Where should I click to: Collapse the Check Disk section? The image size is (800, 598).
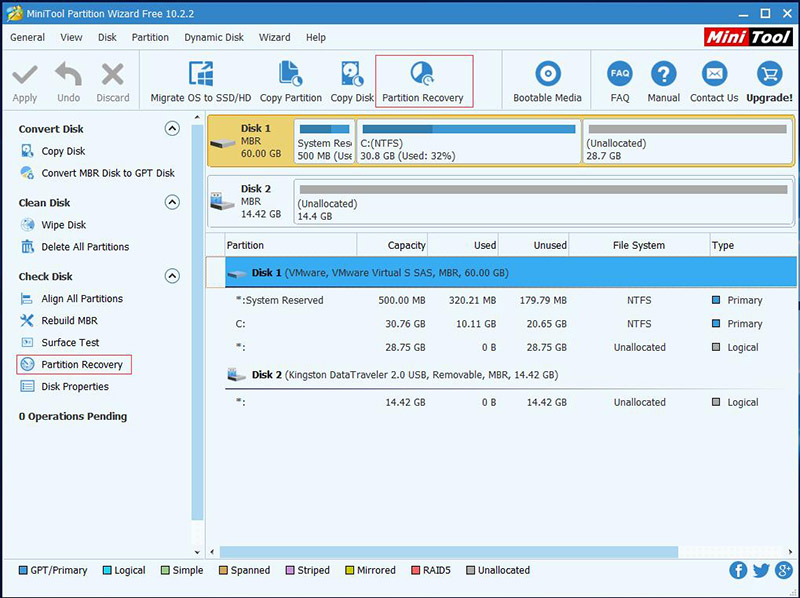click(x=172, y=277)
